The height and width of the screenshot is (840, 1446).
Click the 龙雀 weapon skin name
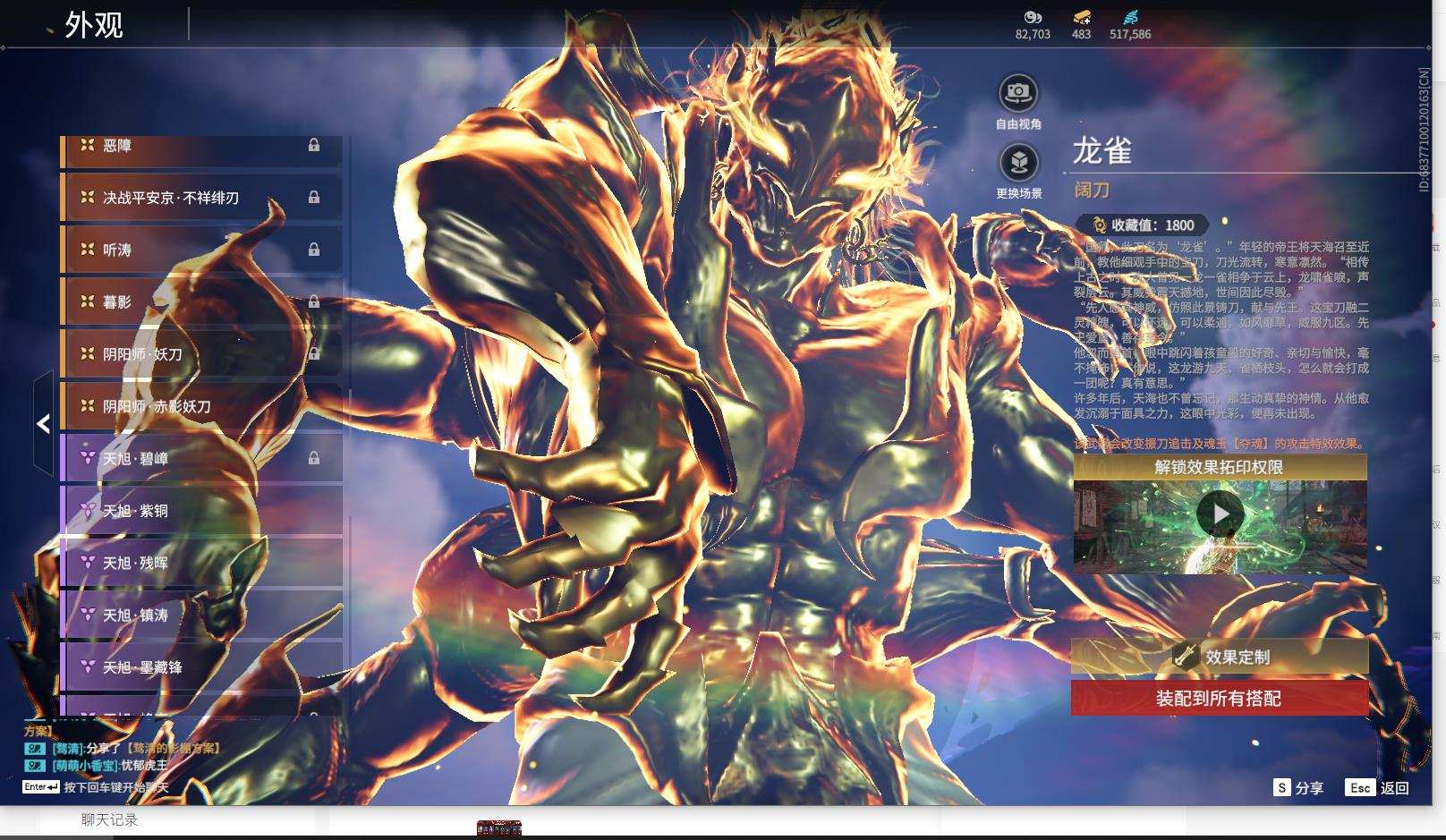[x=1102, y=151]
